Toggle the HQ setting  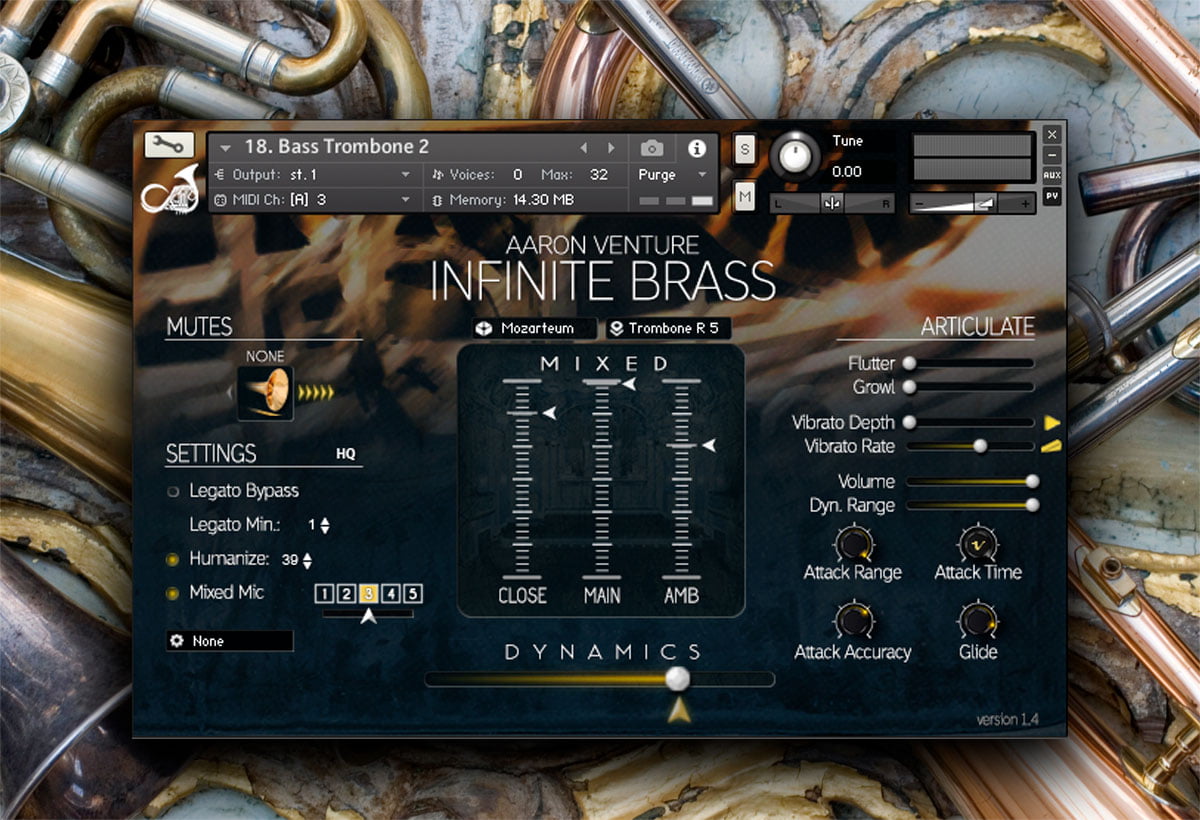[346, 454]
